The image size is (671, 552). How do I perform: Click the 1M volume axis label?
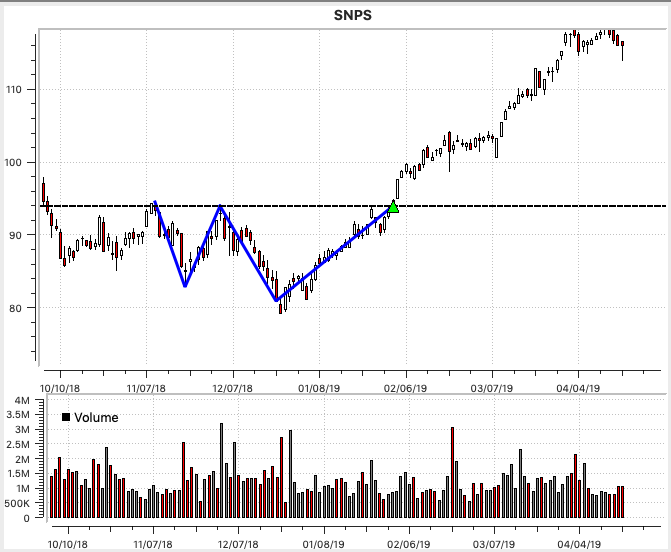click(x=22, y=489)
